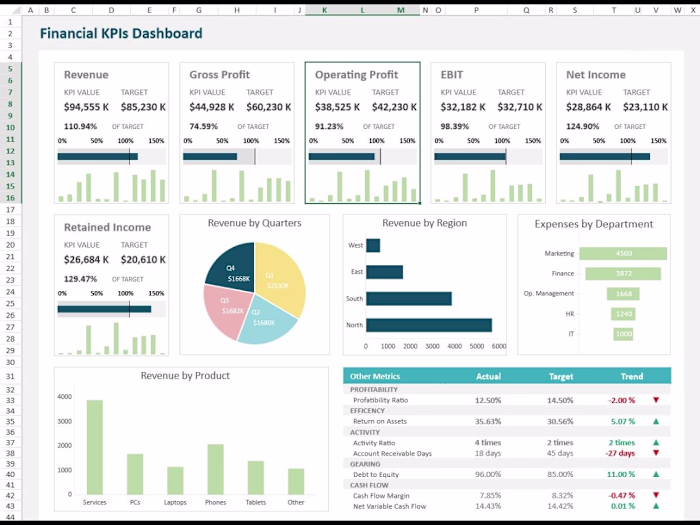Select row 17 header
Screen dimensions: 700x525
(10, 210)
